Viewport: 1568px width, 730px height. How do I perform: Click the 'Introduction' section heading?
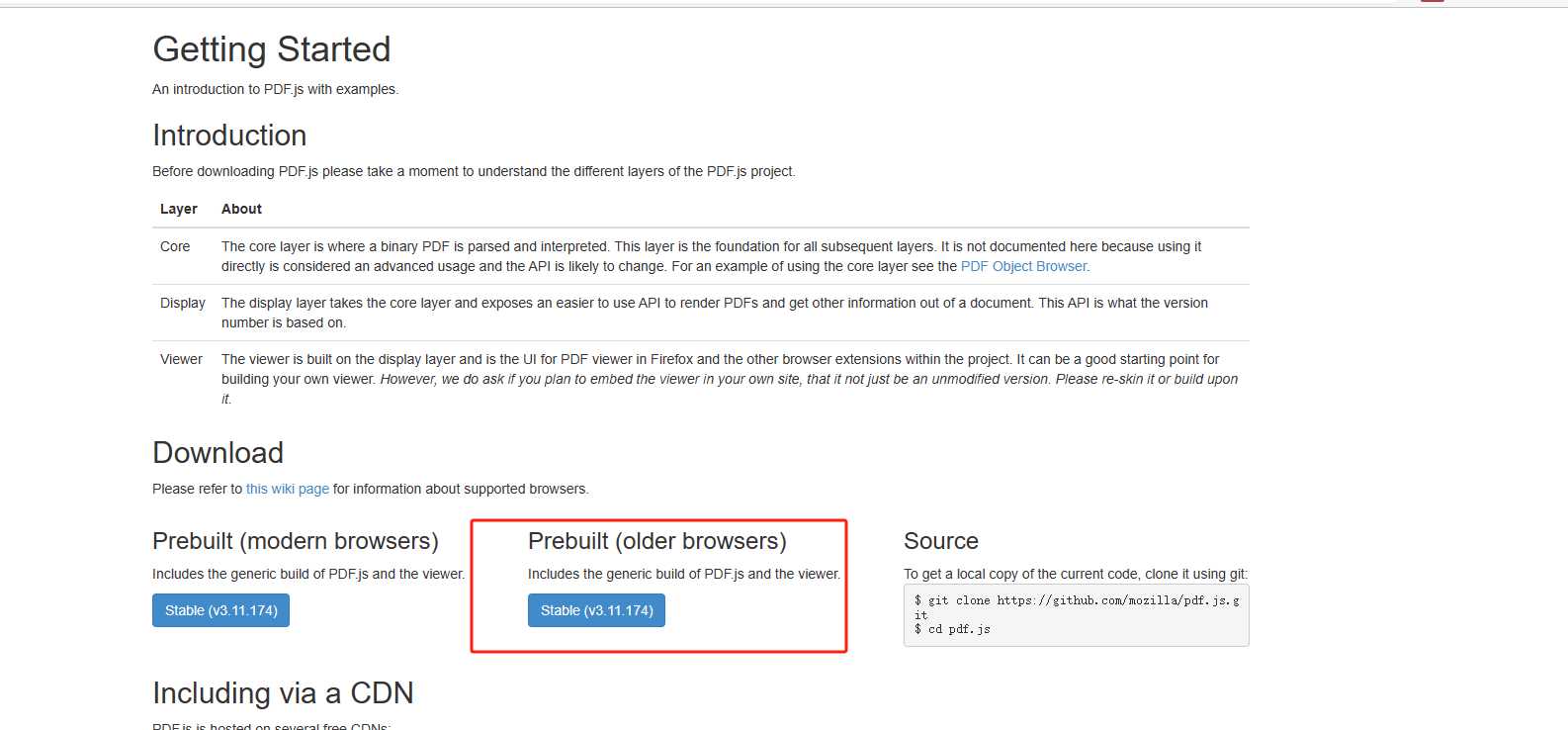click(228, 136)
